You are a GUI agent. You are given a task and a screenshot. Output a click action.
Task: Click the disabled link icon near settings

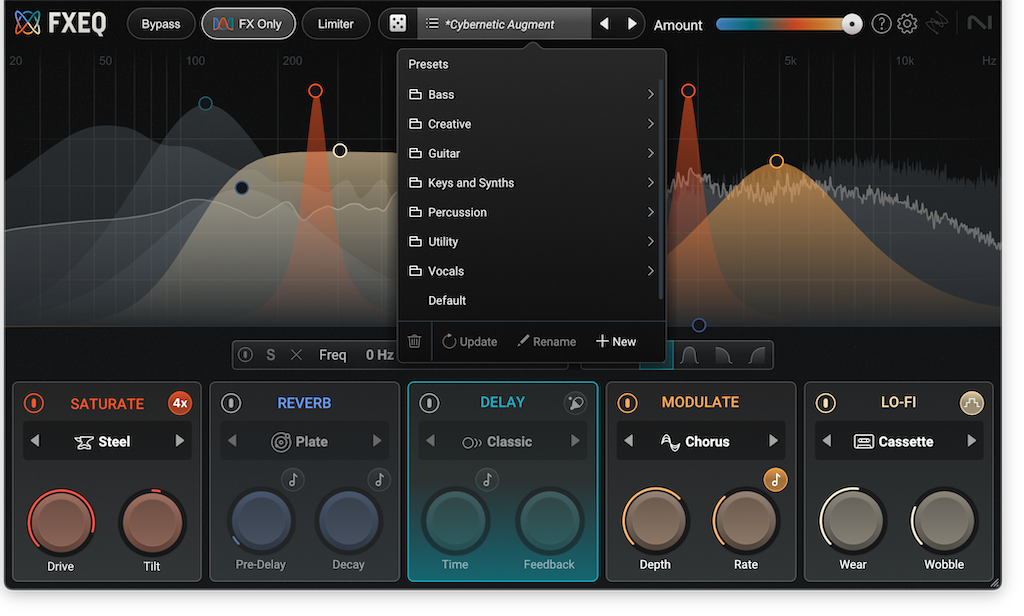(x=937, y=24)
